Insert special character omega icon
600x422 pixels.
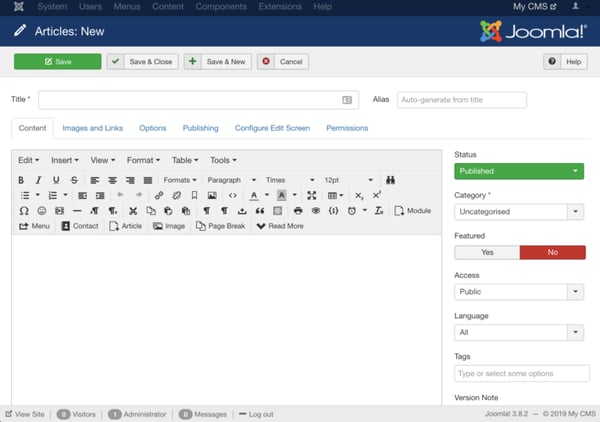point(24,211)
